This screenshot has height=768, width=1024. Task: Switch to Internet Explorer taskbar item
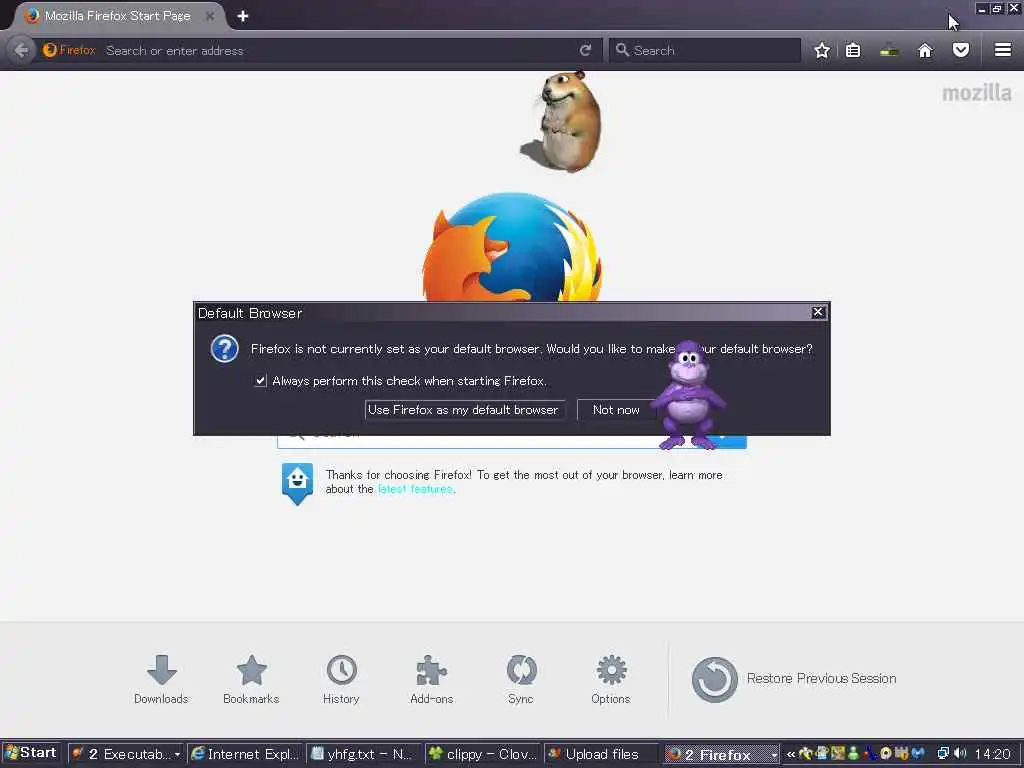click(x=246, y=754)
